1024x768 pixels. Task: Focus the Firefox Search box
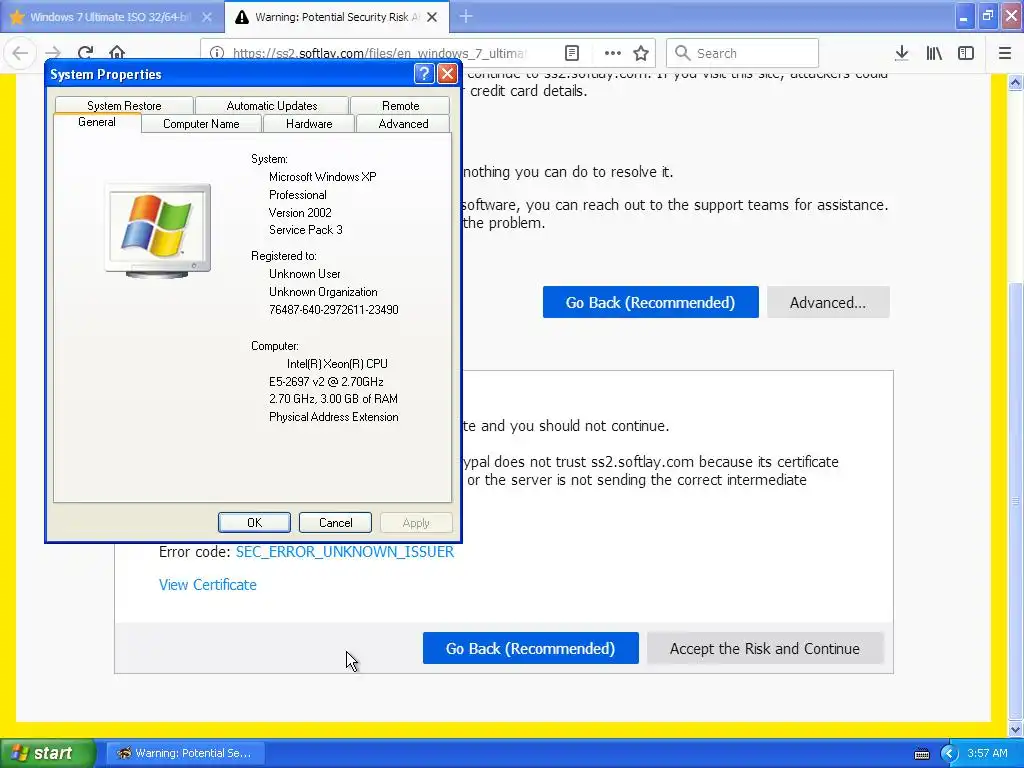point(743,53)
